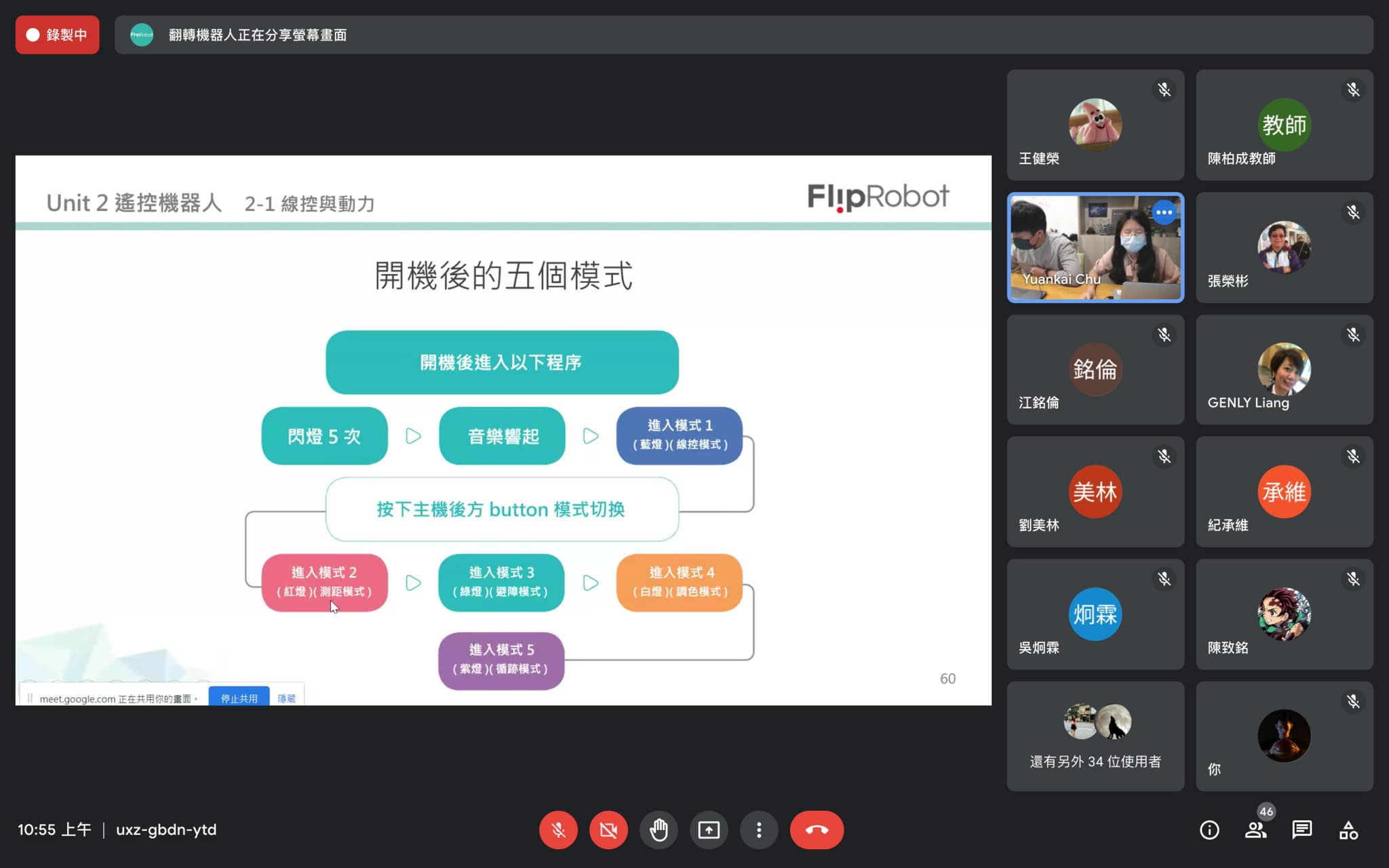This screenshot has height=868, width=1389.
Task: Open options on Yuankai Chu tile
Action: tap(1164, 212)
